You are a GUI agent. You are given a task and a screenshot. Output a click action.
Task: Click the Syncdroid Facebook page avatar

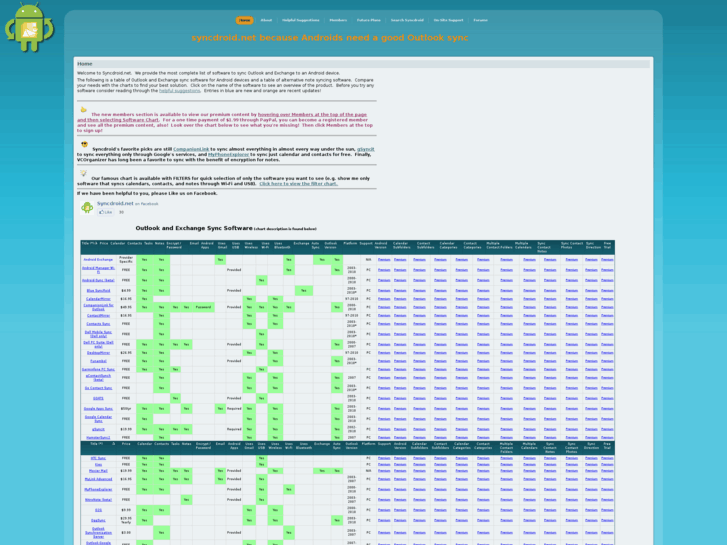87,208
